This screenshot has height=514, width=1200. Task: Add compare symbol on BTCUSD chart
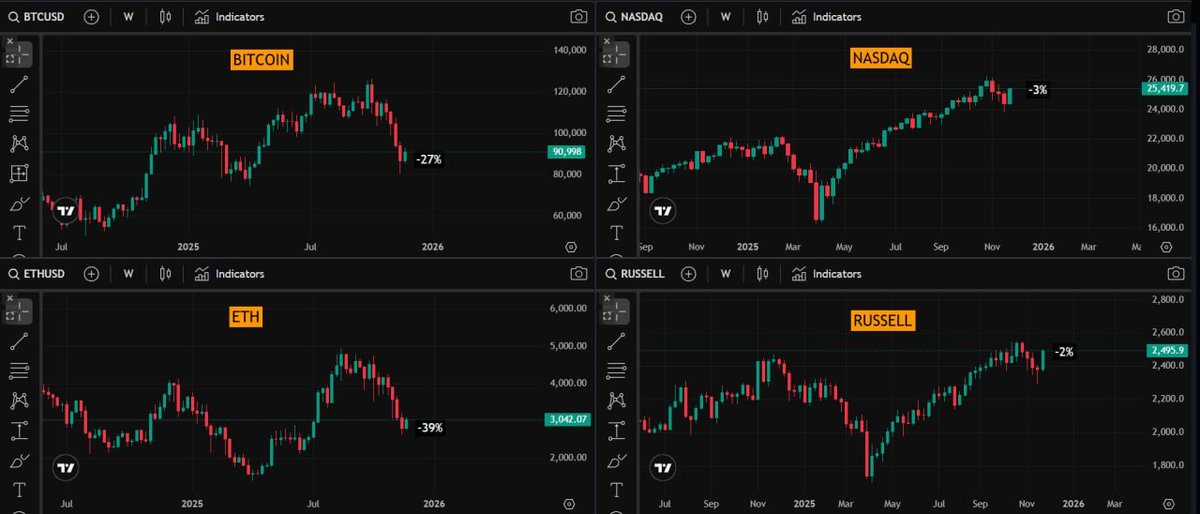(91, 17)
